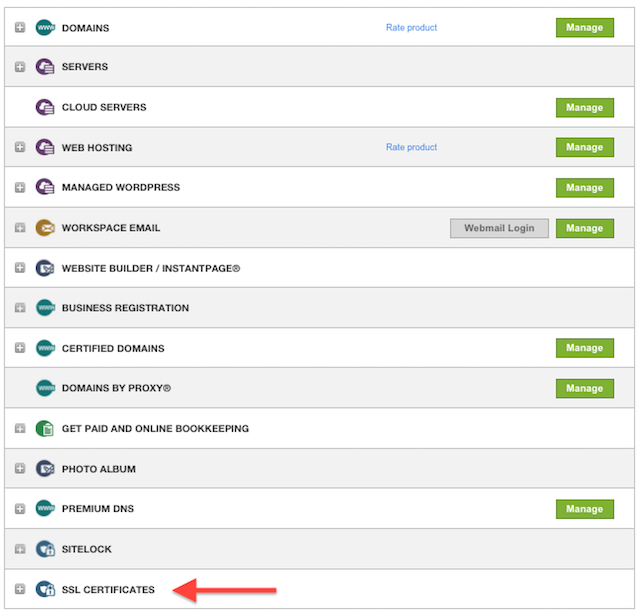
Task: Expand the Get Paid and Online Bookkeeping row
Action: click(20, 428)
